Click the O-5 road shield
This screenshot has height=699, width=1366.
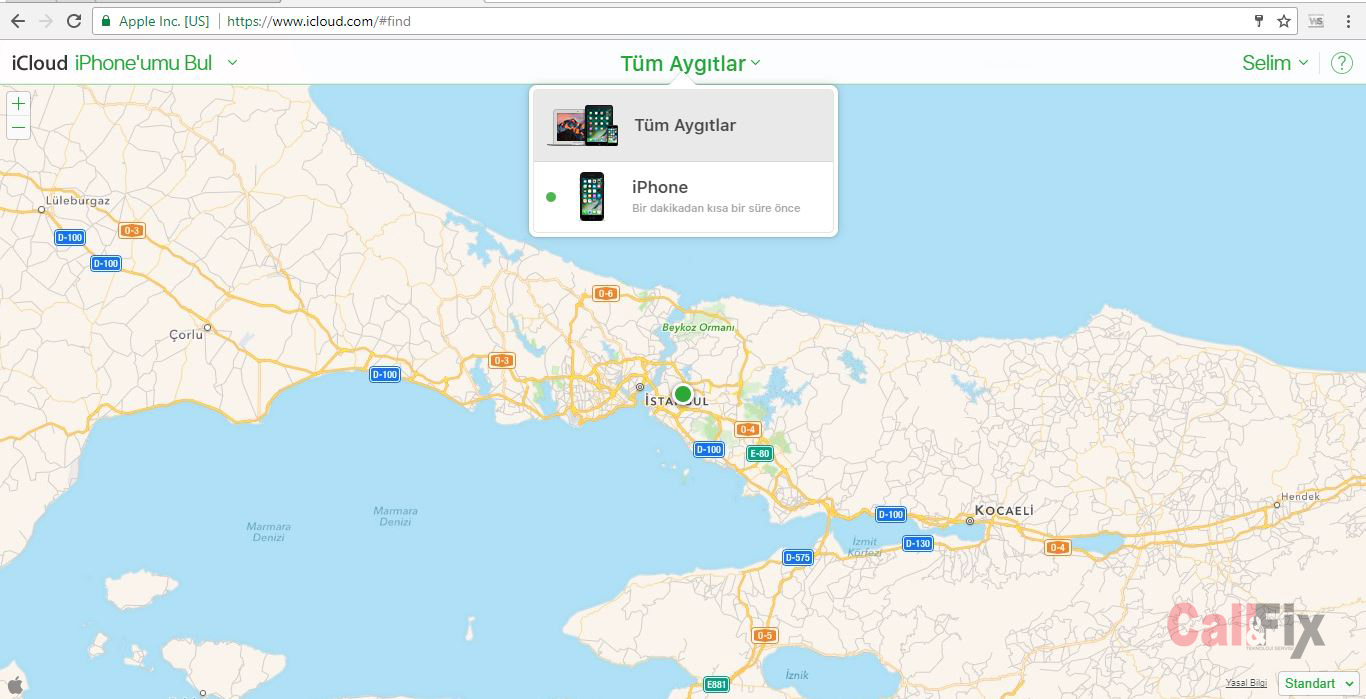765,635
